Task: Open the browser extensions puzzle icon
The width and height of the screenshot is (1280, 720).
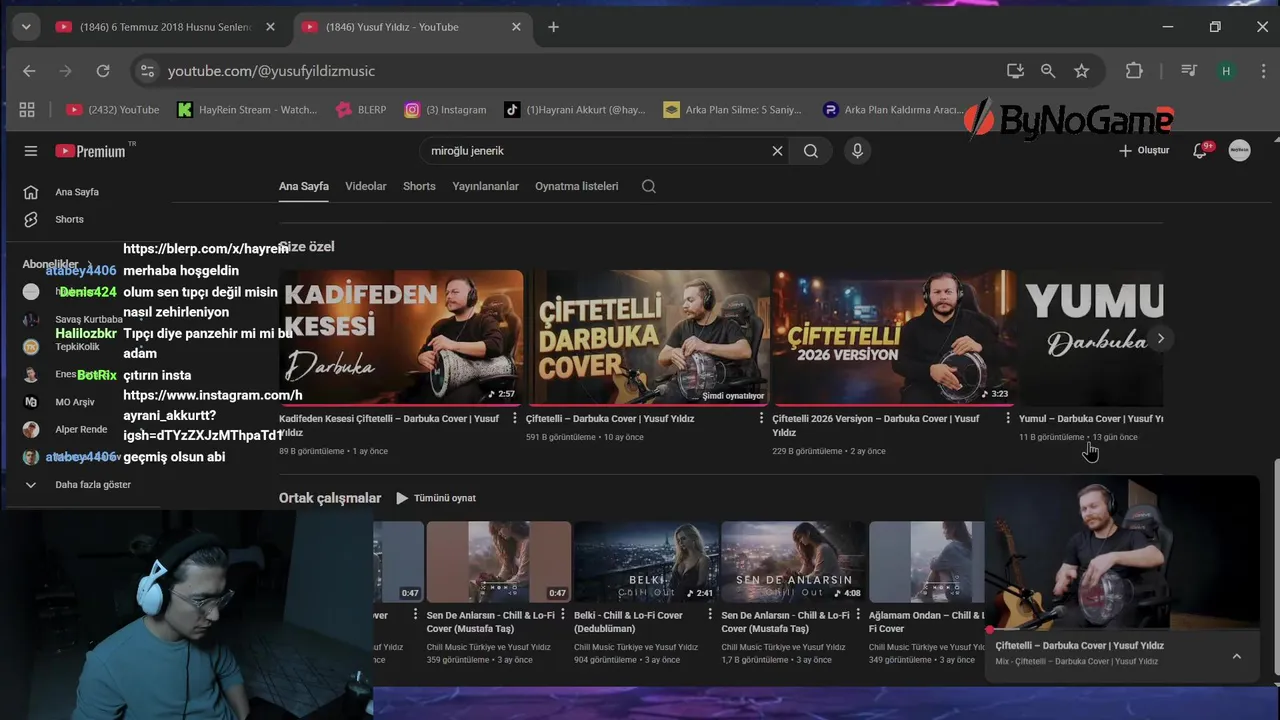Action: tap(1134, 71)
